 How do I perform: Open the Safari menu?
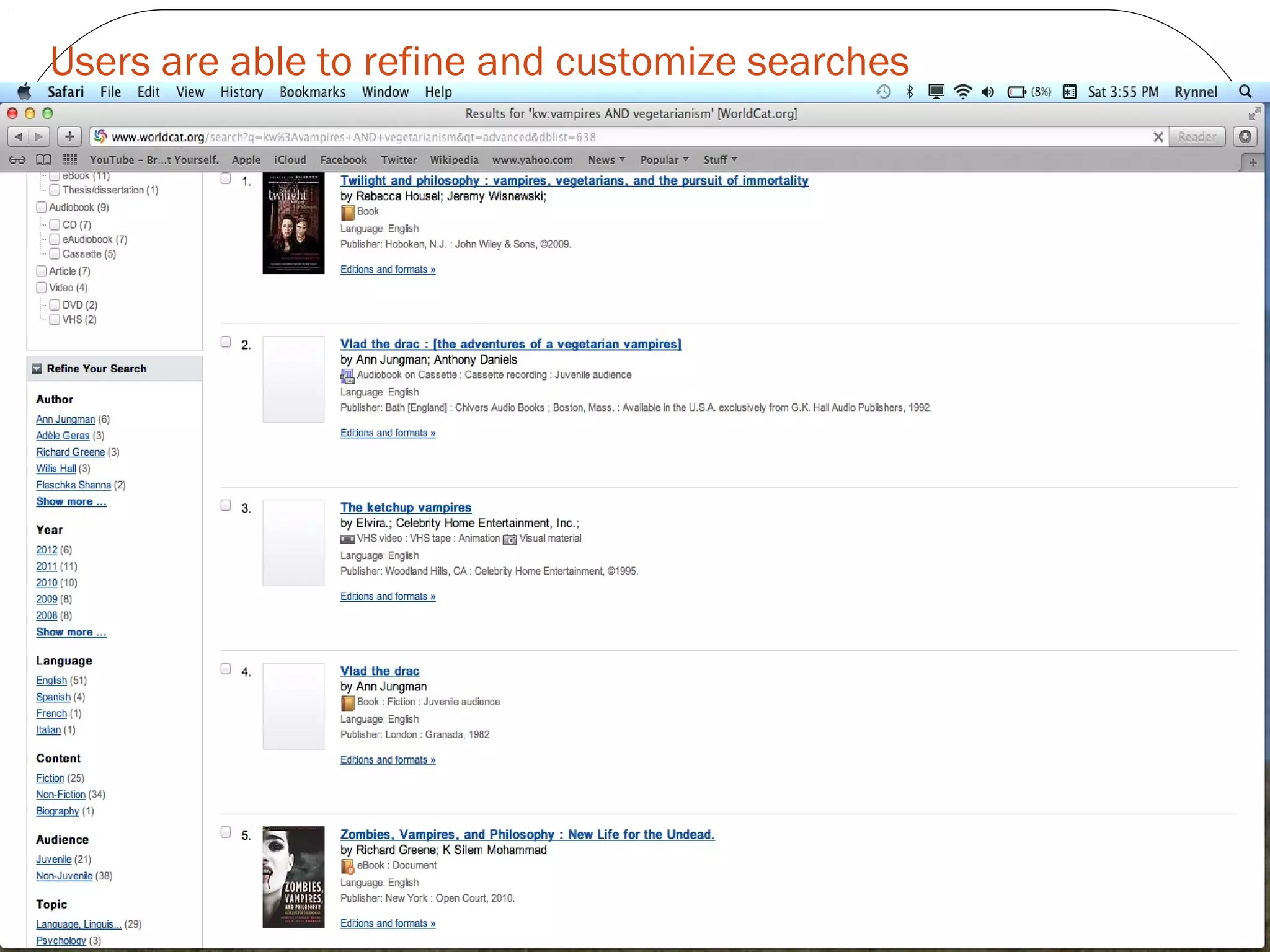(66, 92)
